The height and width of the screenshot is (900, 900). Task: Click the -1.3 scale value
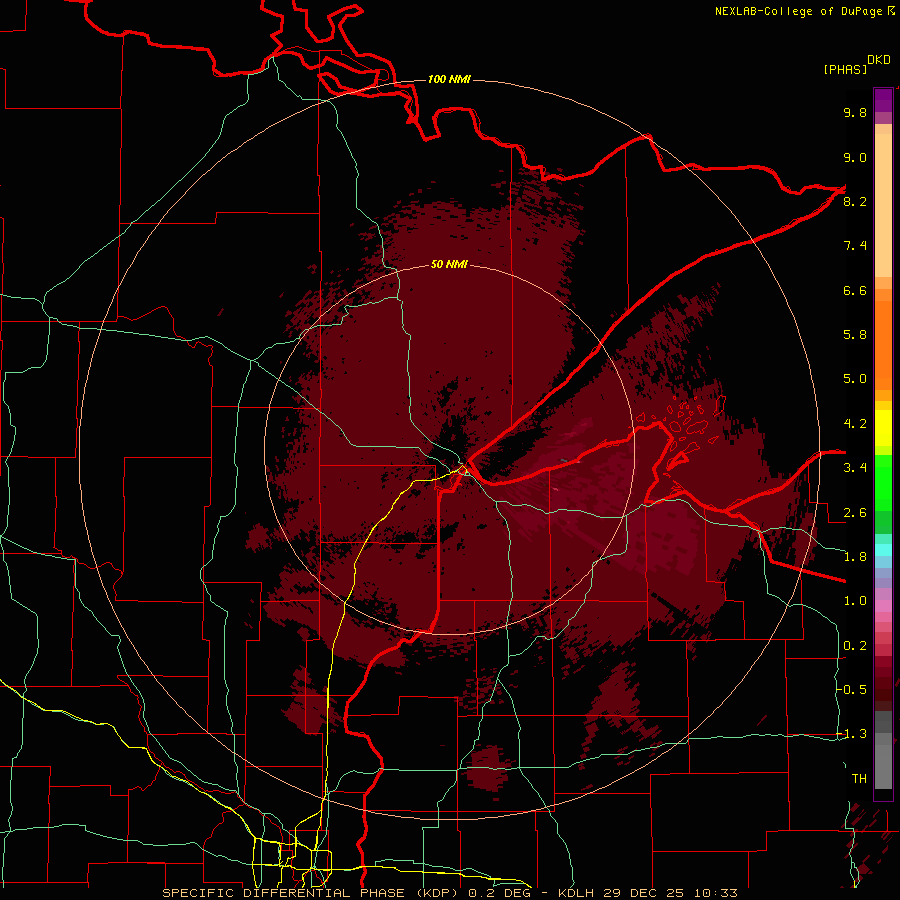coord(851,734)
